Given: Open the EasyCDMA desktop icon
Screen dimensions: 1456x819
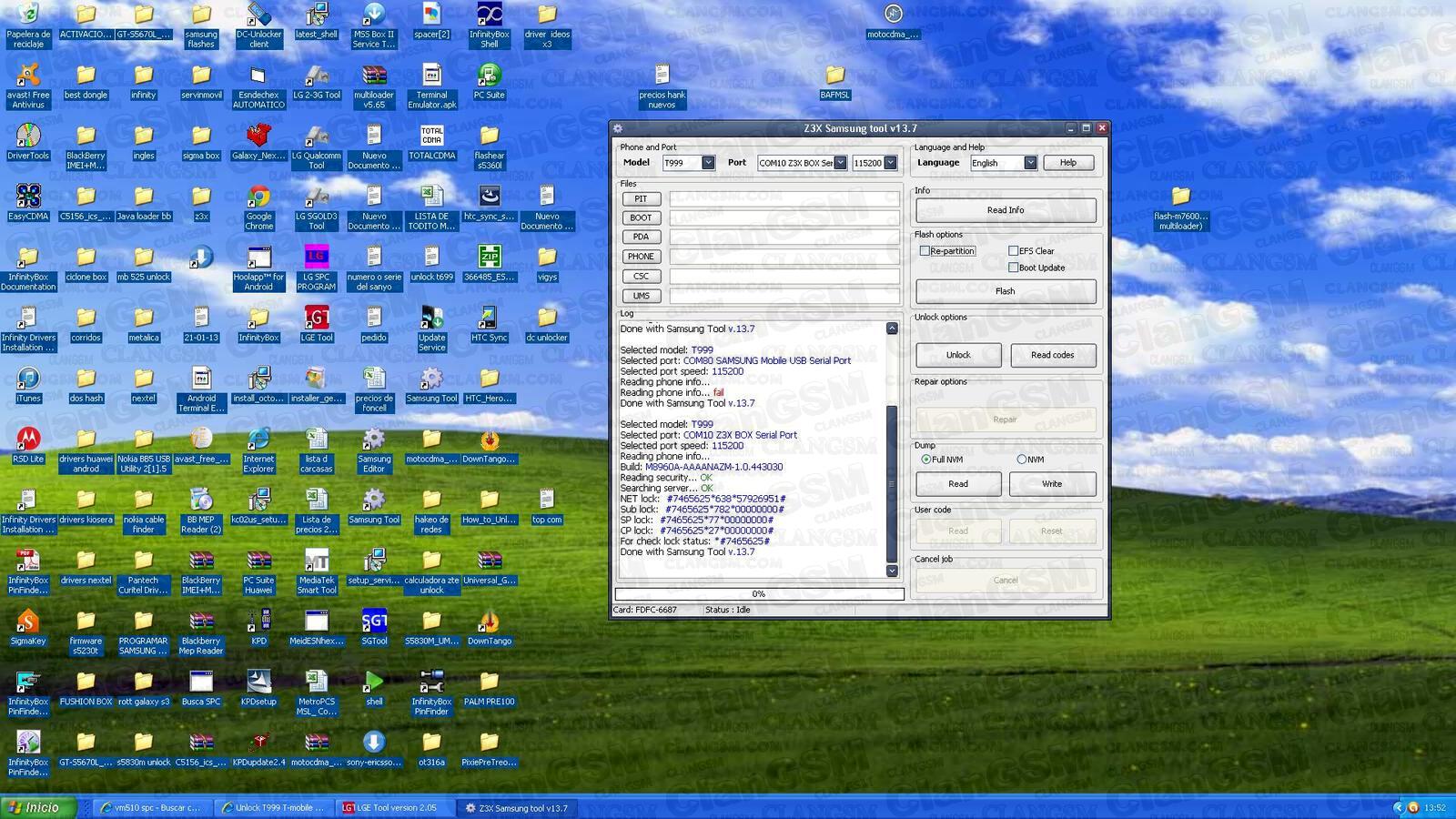Looking at the screenshot, I should pos(28,203).
